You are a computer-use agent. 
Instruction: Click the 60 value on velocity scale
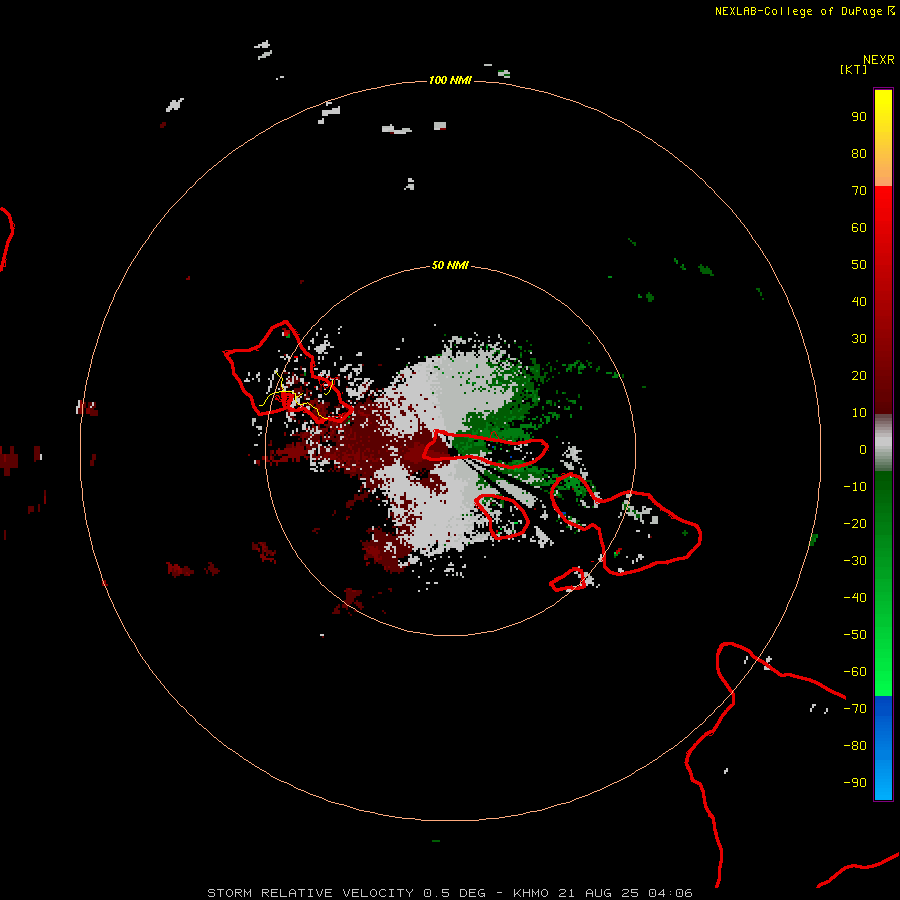(x=859, y=228)
